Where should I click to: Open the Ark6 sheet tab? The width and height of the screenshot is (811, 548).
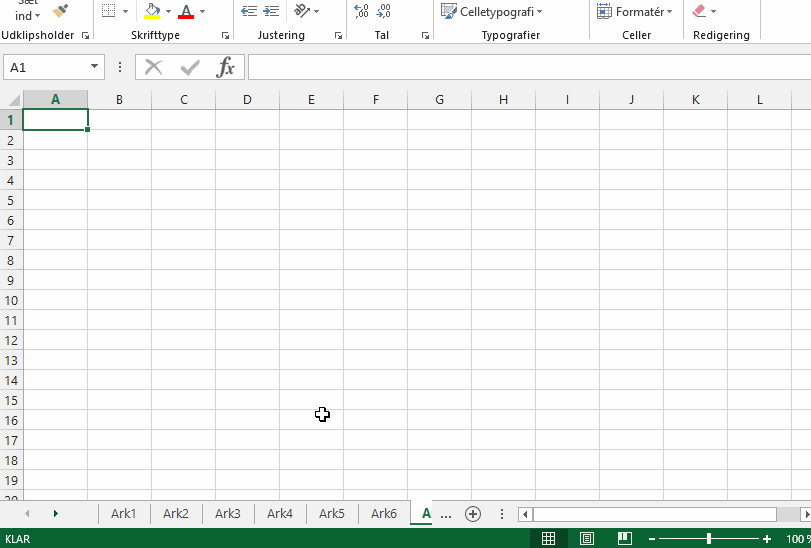pos(383,514)
